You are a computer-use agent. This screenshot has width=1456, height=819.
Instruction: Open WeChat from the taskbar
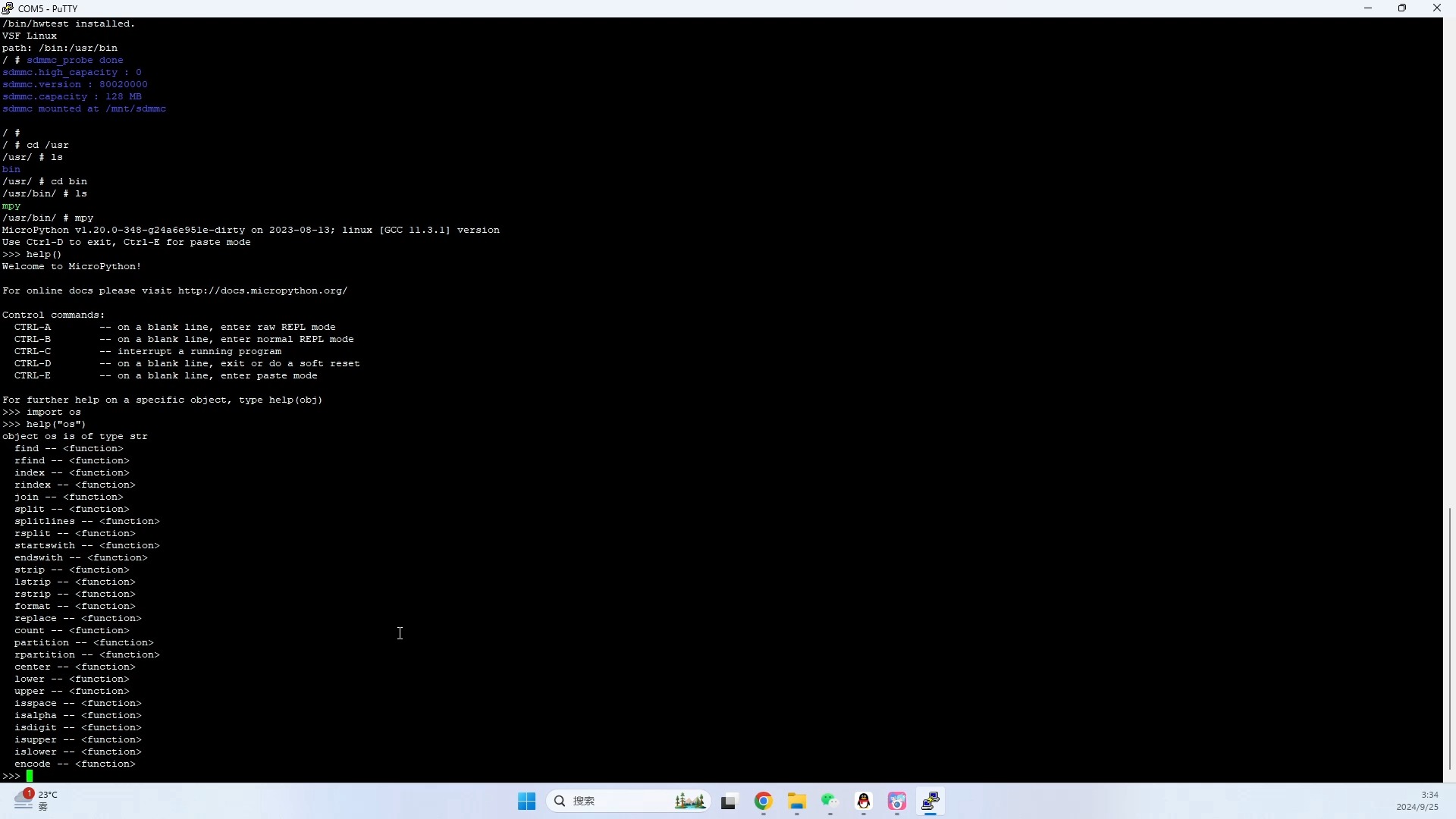[x=830, y=802]
